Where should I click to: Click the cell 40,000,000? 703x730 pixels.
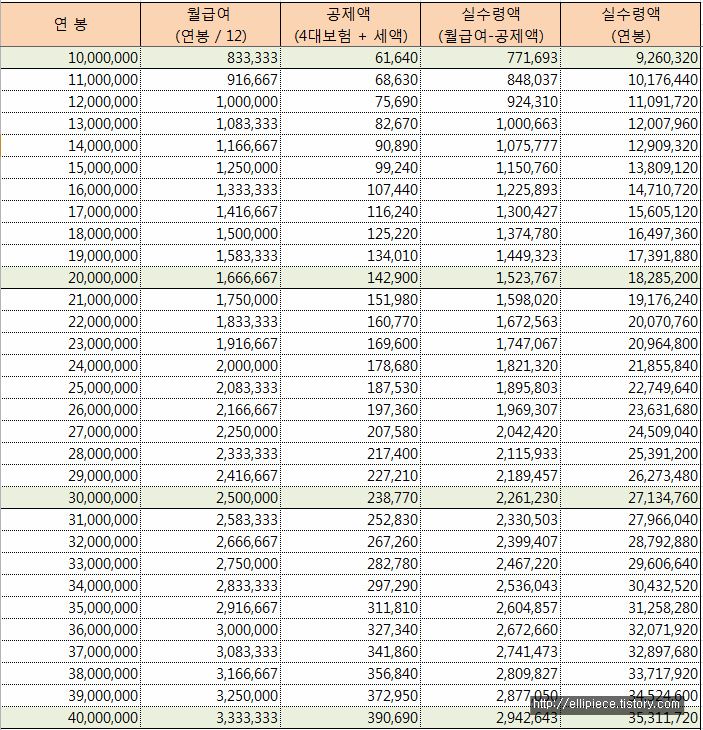tap(70, 717)
